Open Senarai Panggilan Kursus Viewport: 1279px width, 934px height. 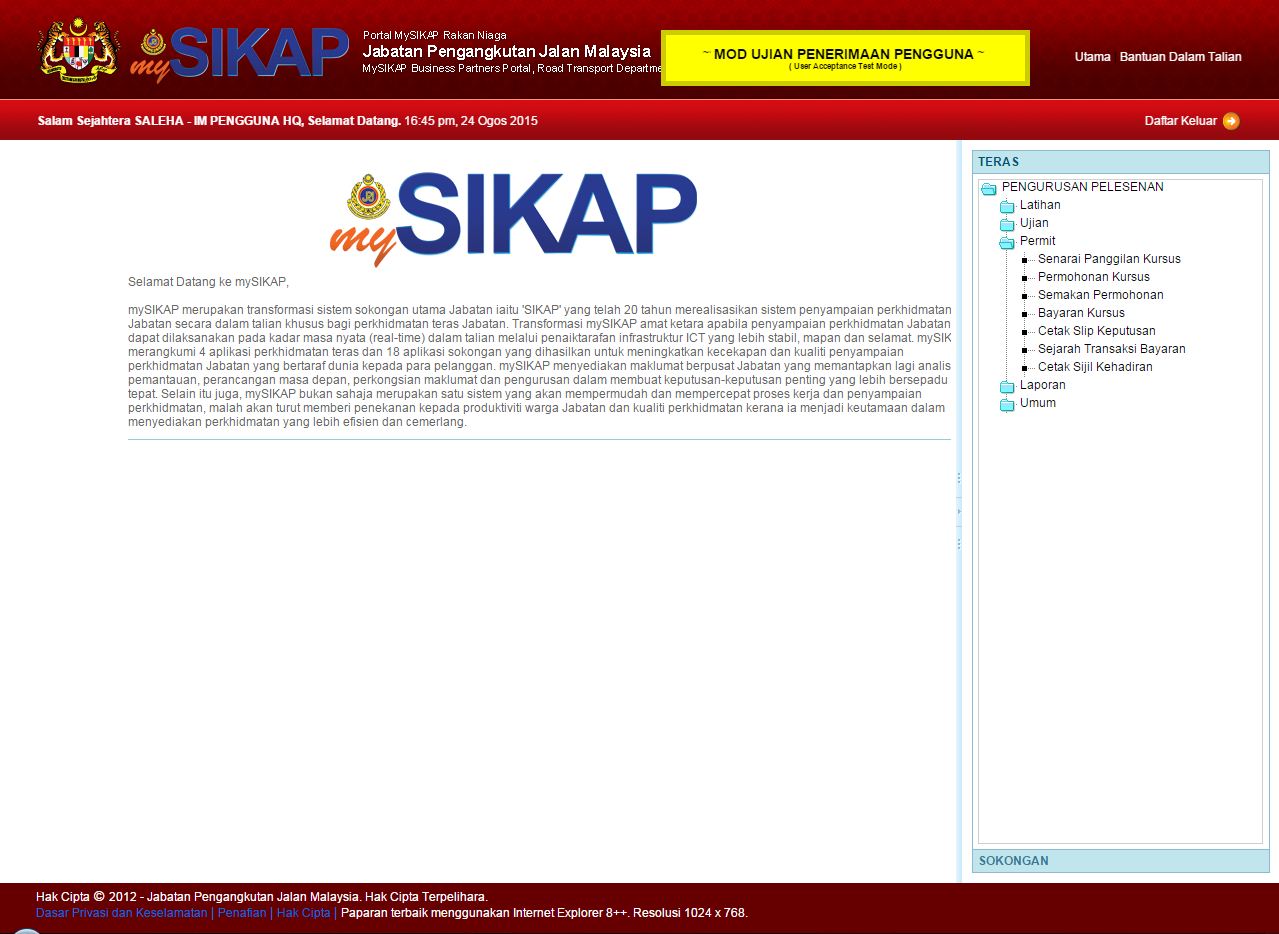(x=1109, y=259)
